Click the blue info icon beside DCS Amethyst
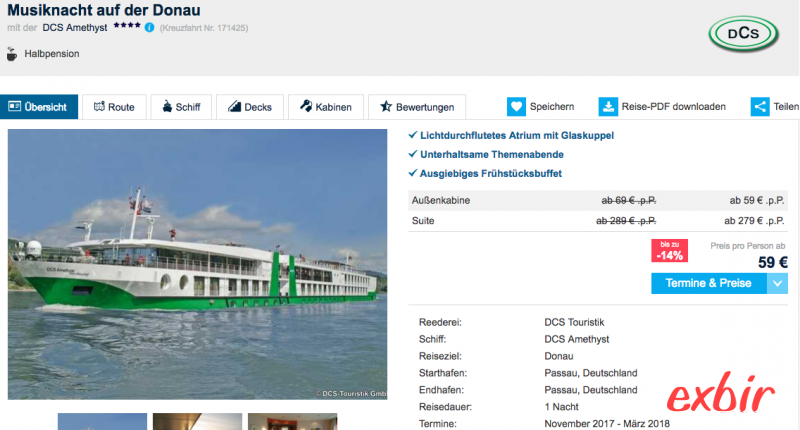Image resolution: width=800 pixels, height=430 pixels. tap(149, 28)
